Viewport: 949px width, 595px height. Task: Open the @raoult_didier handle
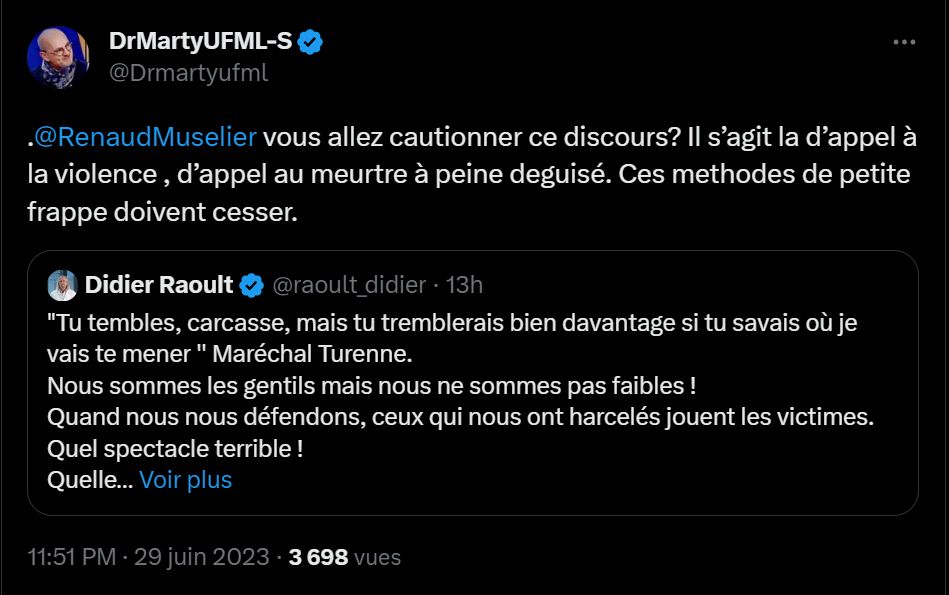point(350,285)
